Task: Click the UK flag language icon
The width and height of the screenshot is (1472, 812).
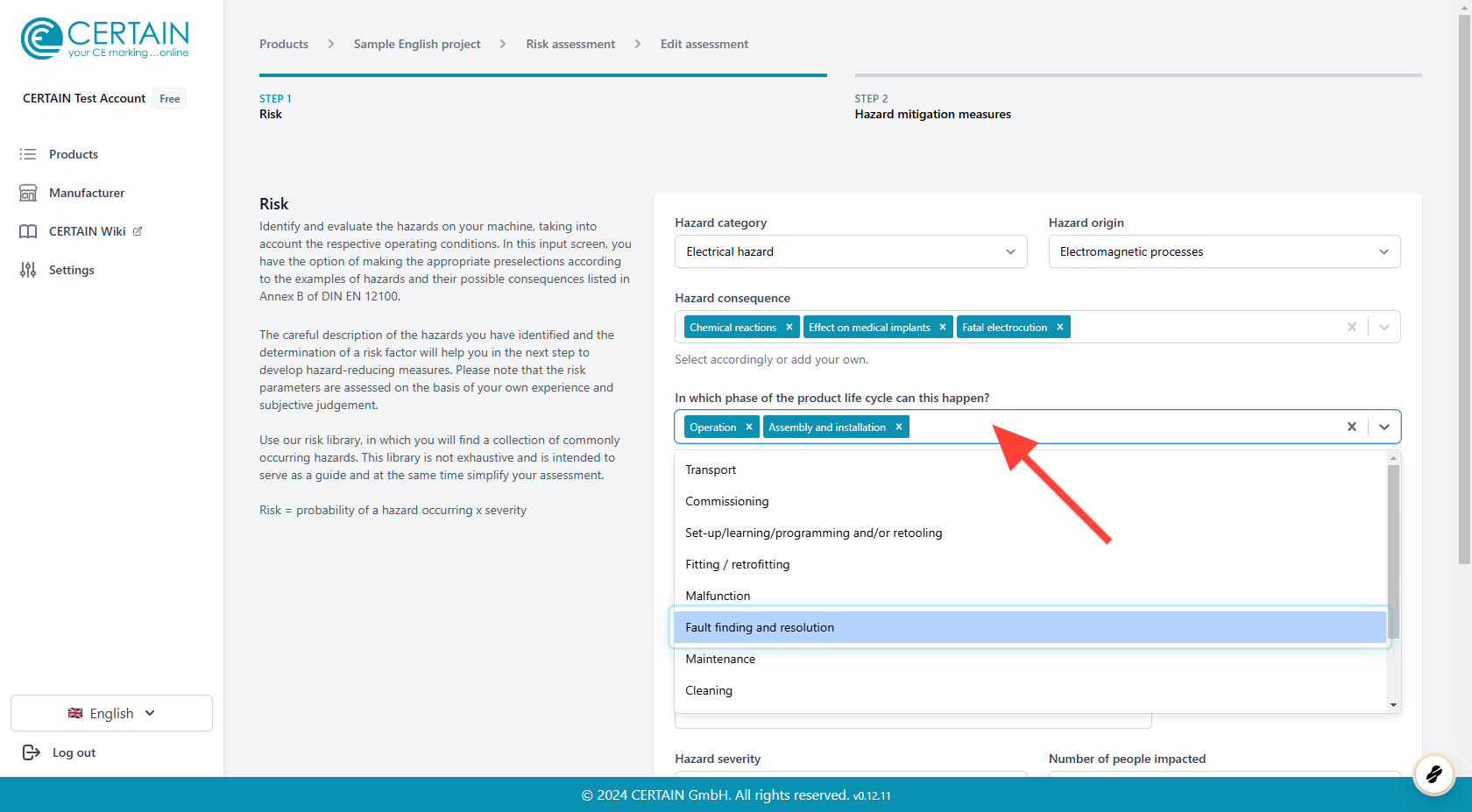Action: point(75,713)
